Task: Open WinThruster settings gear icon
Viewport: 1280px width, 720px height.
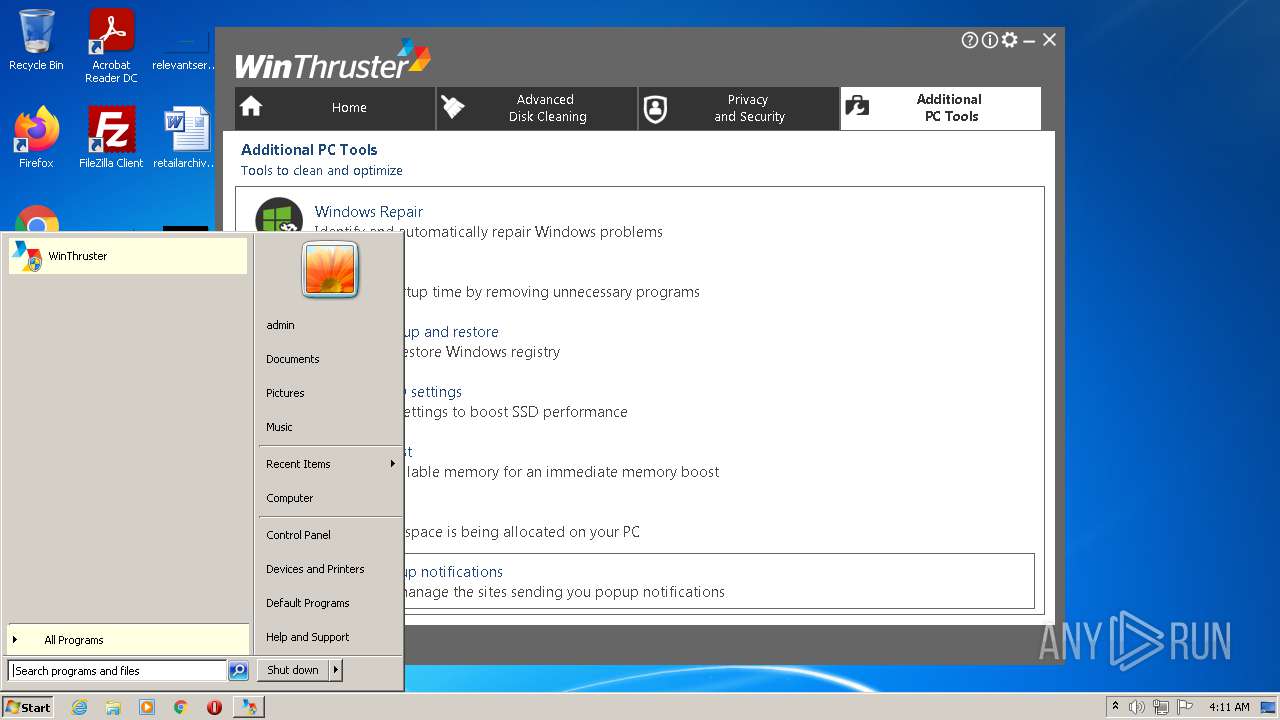Action: coord(1009,40)
